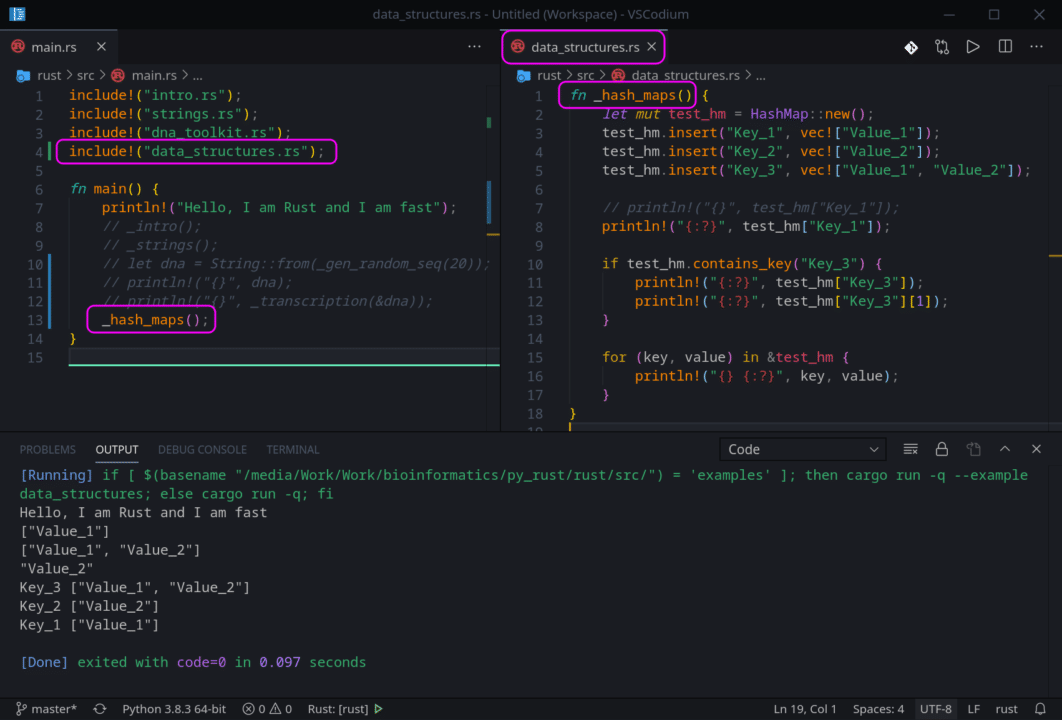The height and width of the screenshot is (720, 1062).
Task: Select the OUTPUT panel tab
Action: click(x=116, y=450)
